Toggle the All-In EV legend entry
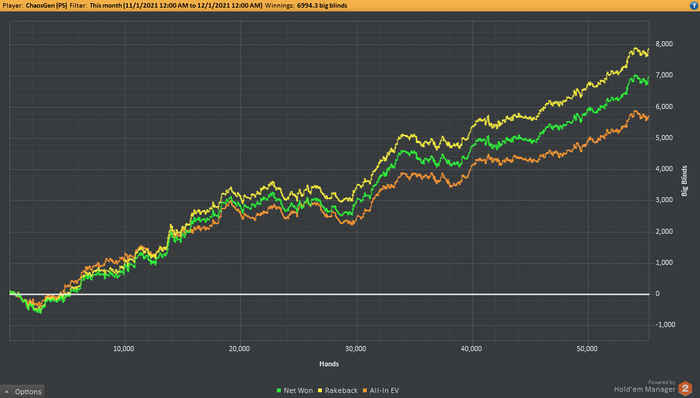Image resolution: width=700 pixels, height=398 pixels. coord(381,390)
